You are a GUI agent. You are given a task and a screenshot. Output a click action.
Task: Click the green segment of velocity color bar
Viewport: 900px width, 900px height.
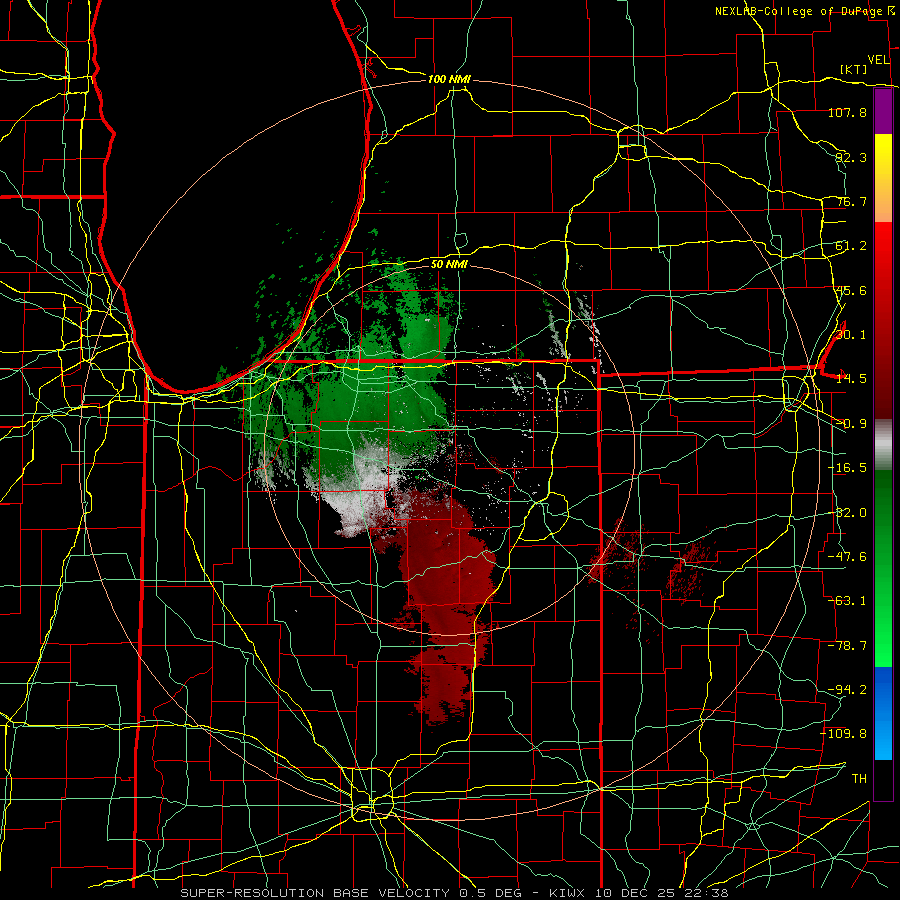(883, 568)
